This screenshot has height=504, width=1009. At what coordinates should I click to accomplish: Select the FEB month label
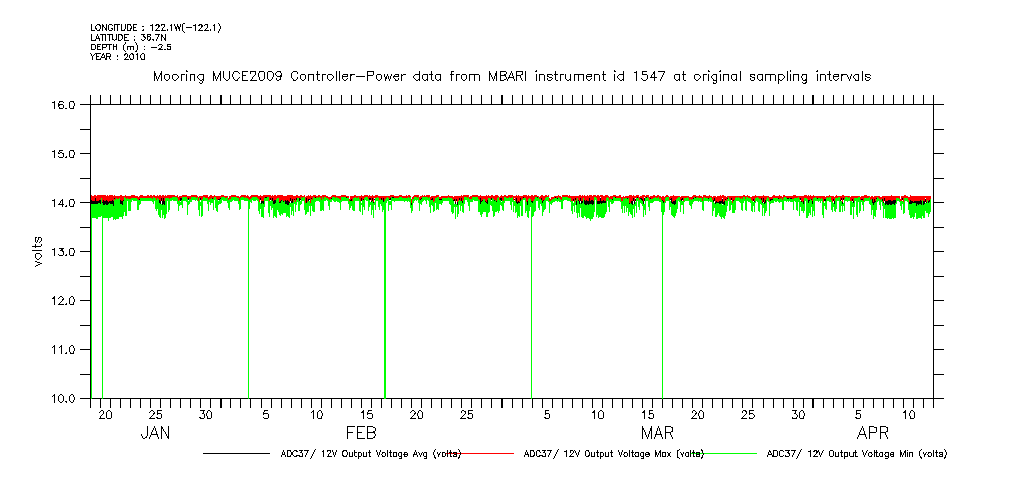361,433
